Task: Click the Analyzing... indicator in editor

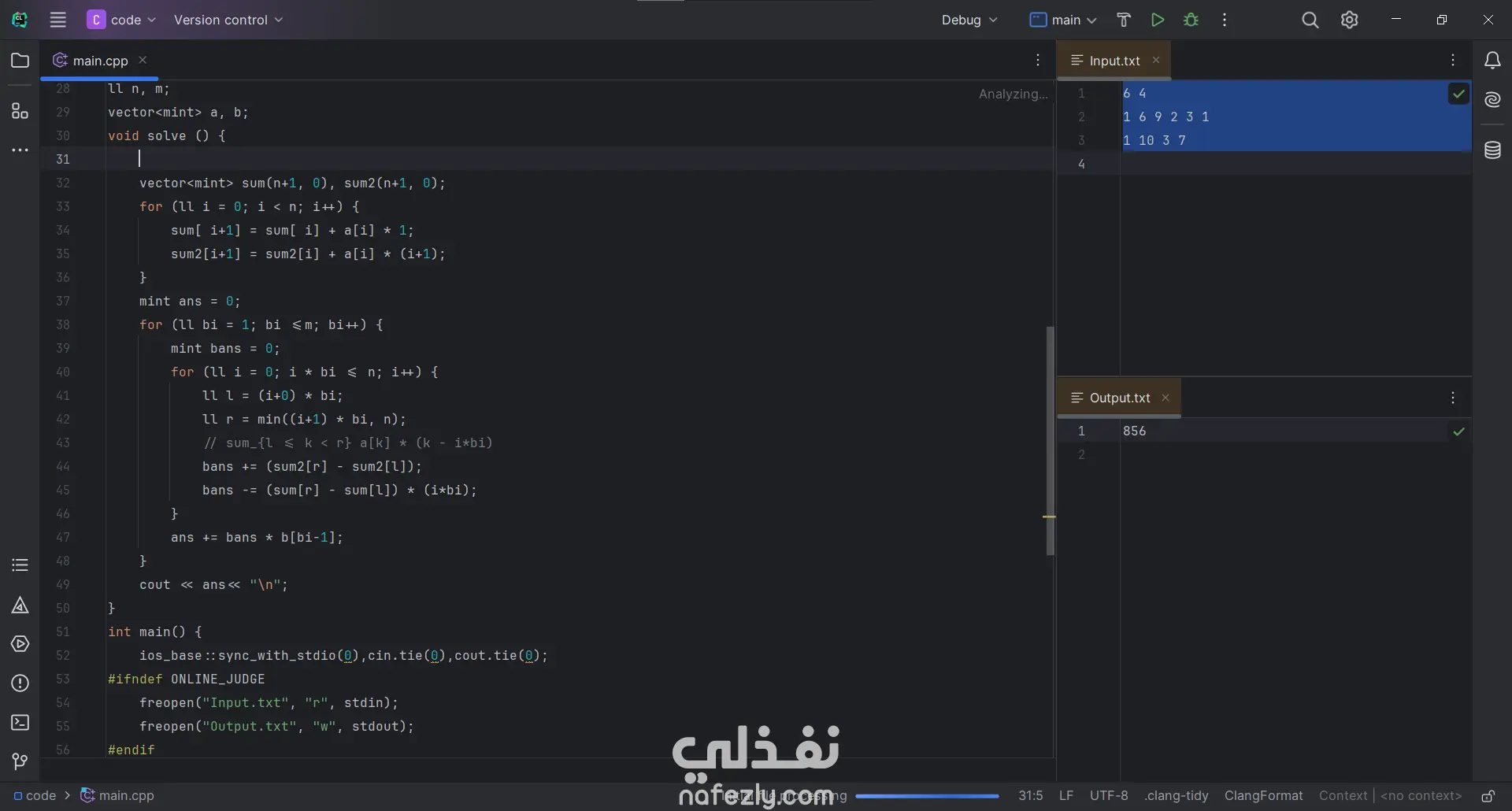Action: click(x=1013, y=94)
